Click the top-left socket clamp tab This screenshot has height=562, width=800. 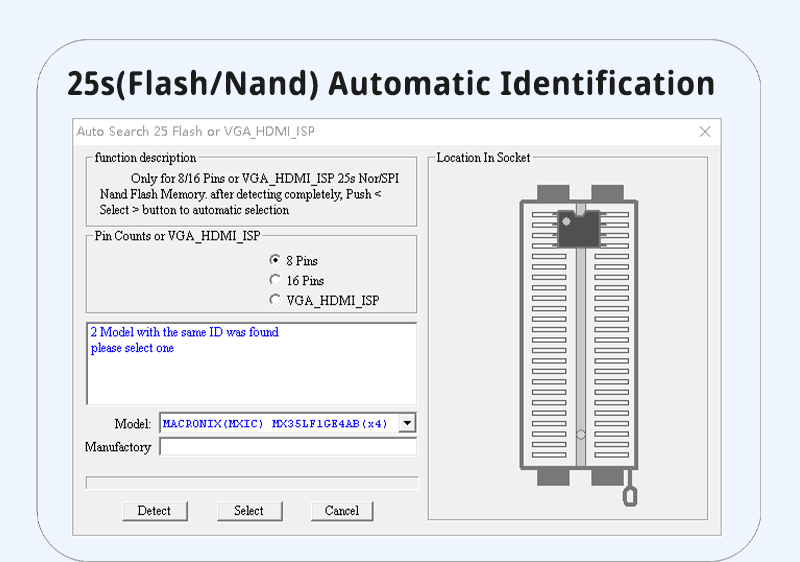[553, 192]
